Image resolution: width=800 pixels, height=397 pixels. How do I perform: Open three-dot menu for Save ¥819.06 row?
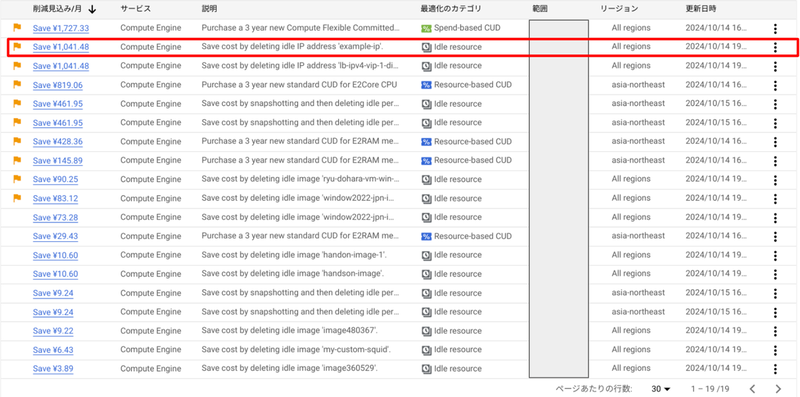[x=775, y=85]
